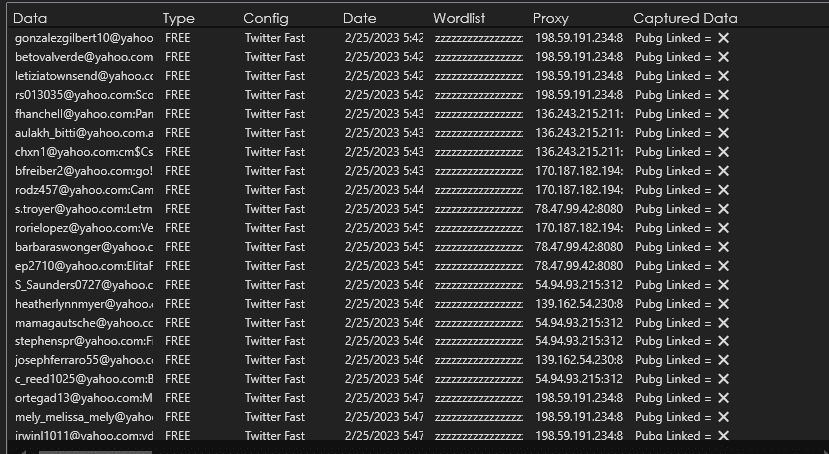The image size is (829, 454).
Task: Sort entries by the Proxy column
Action: click(x=551, y=18)
